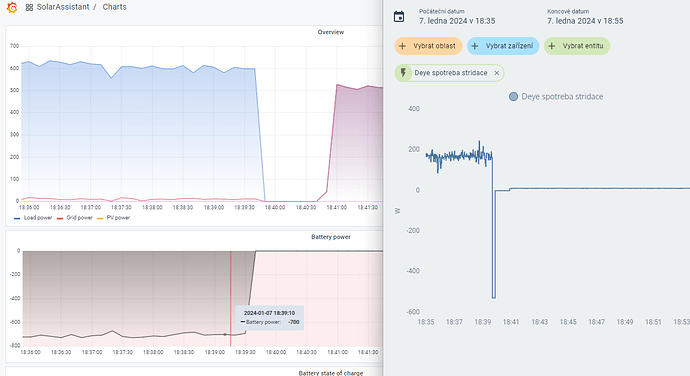Screen dimensions: 690x376
Task: Click the 18:41 label on the Deye chart axis
Action: click(x=511, y=322)
